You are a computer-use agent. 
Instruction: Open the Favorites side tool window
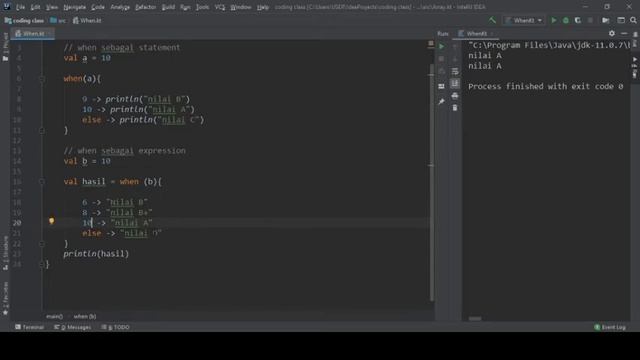tap(5, 298)
